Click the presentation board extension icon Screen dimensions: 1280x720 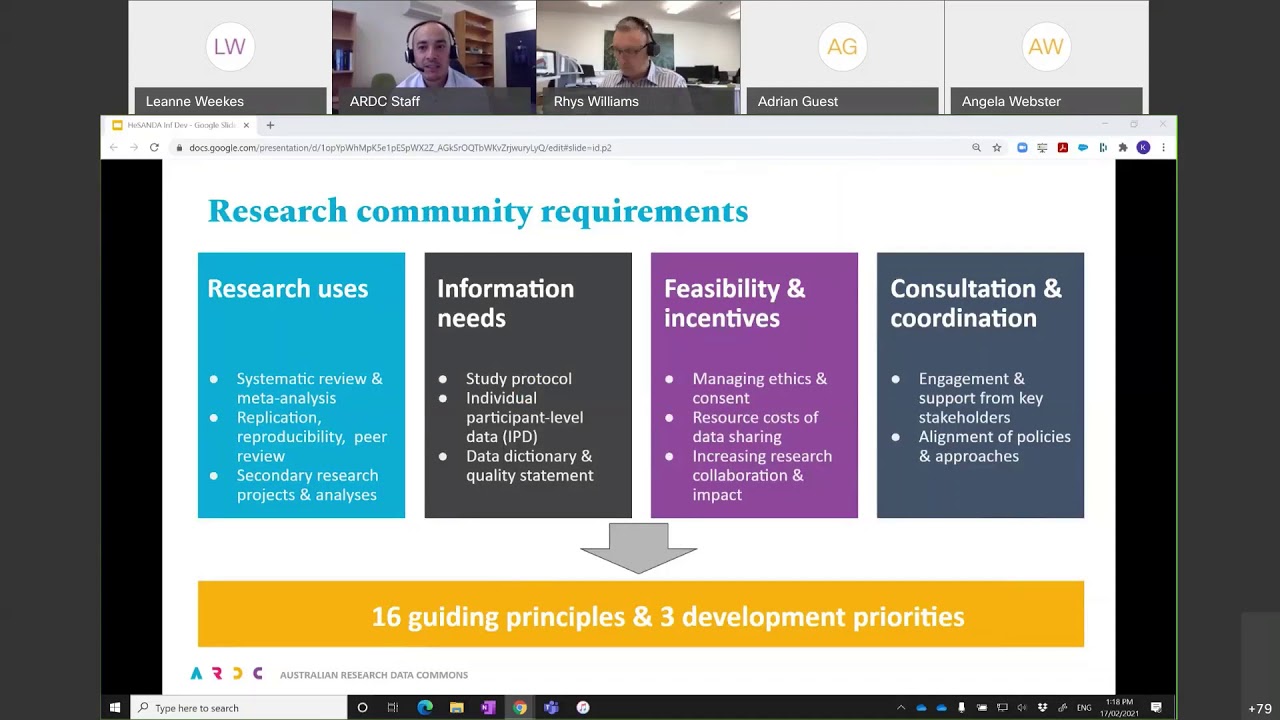point(1042,147)
